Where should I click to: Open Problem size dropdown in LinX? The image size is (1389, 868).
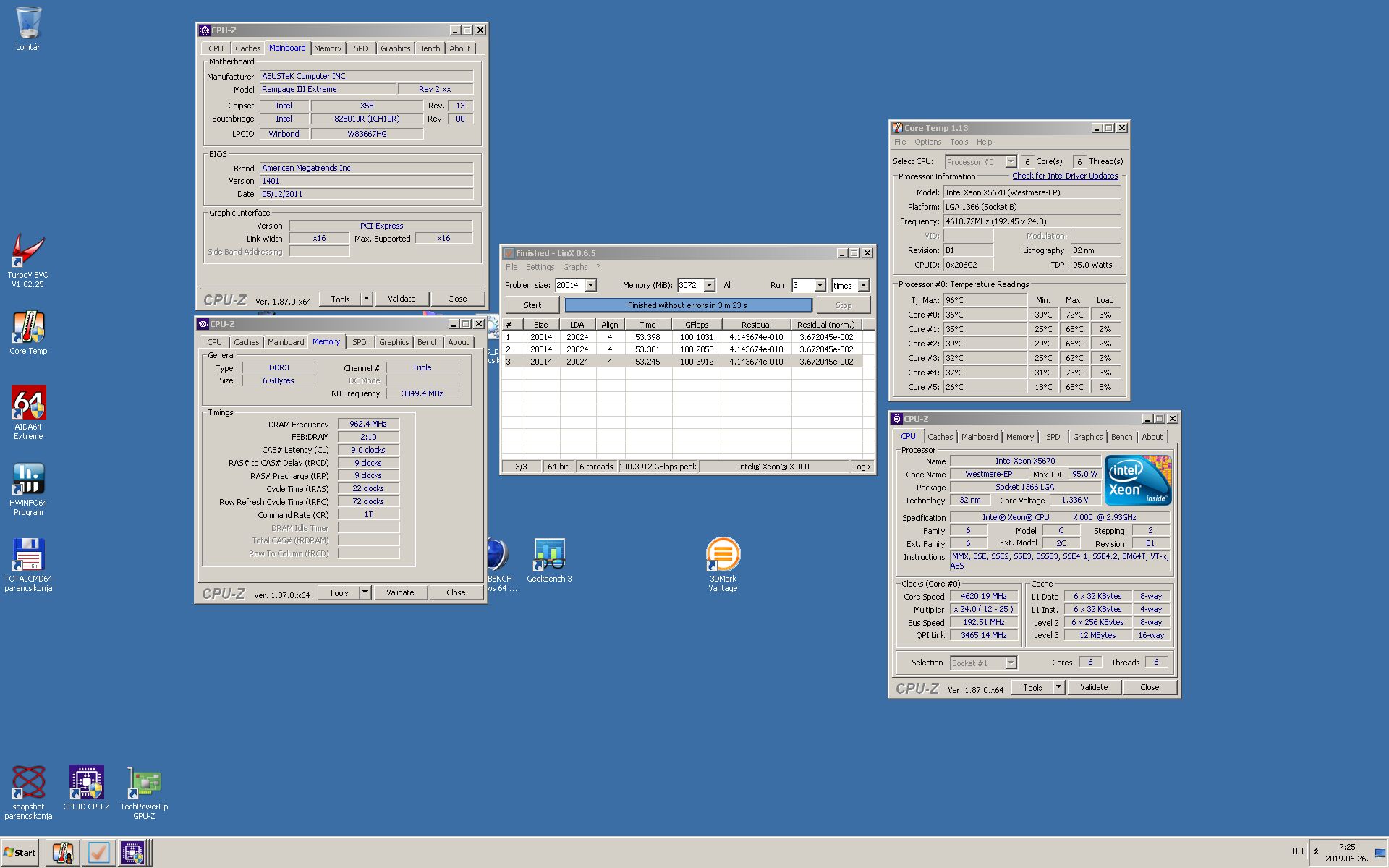click(x=590, y=285)
